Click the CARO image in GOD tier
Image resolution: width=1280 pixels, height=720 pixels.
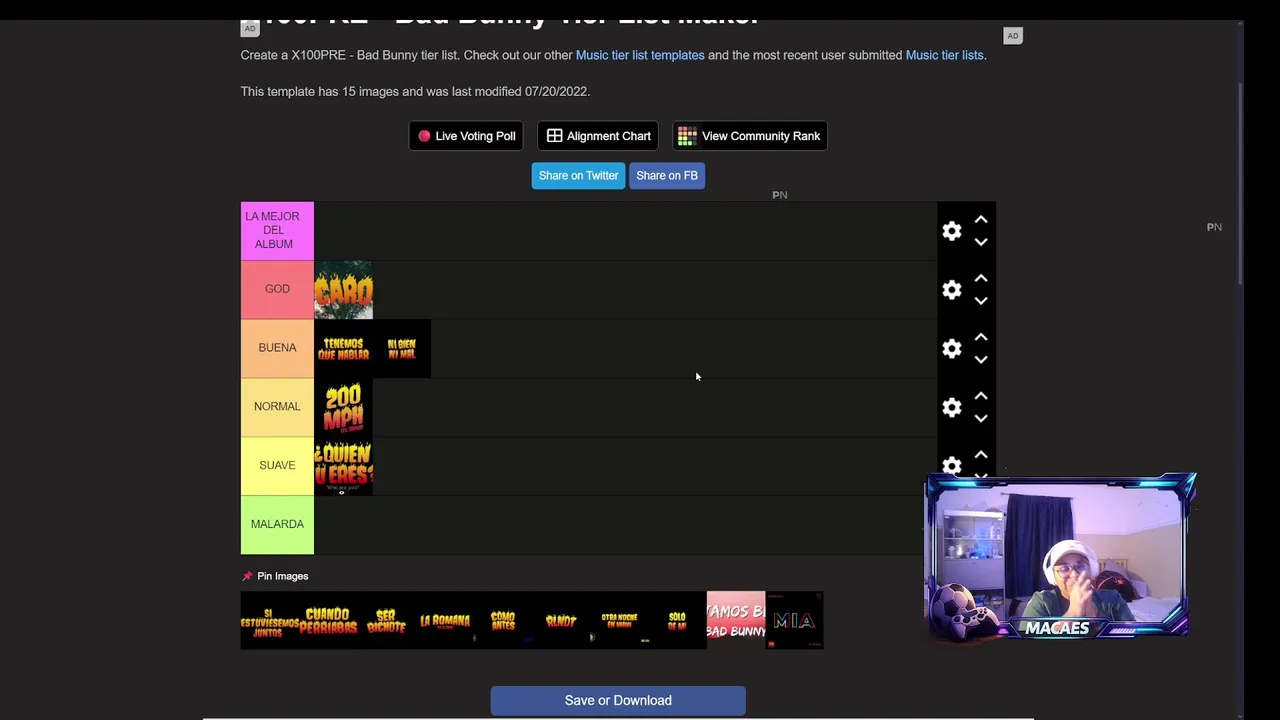coord(343,290)
